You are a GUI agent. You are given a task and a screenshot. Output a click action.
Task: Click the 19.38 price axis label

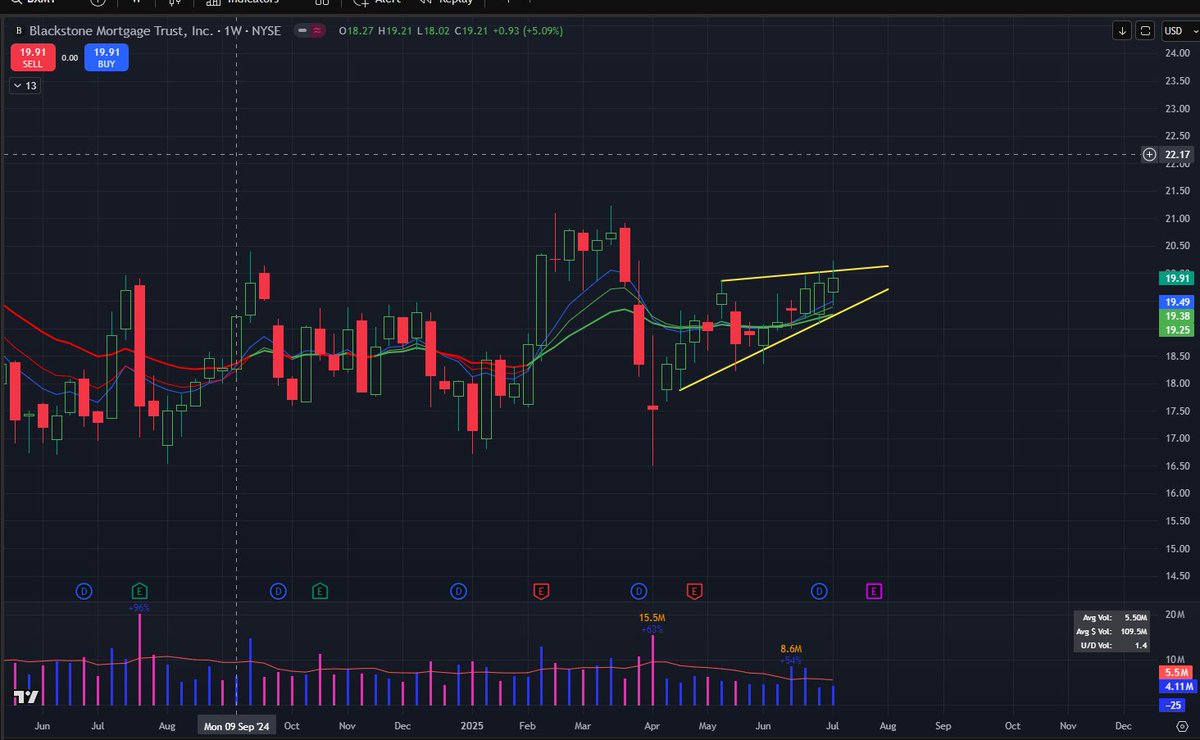[x=1175, y=315]
